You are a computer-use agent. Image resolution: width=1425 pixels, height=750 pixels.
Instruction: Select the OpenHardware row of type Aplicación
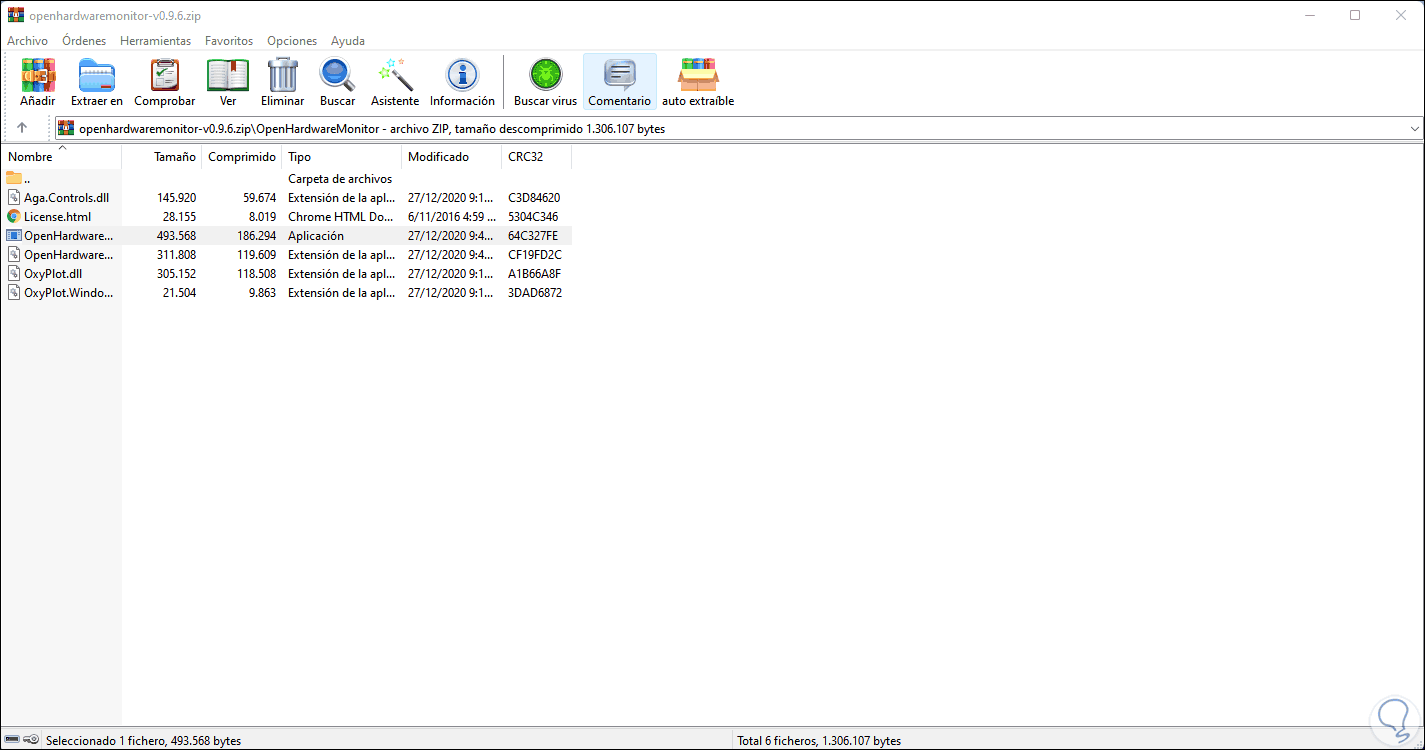tap(287, 236)
